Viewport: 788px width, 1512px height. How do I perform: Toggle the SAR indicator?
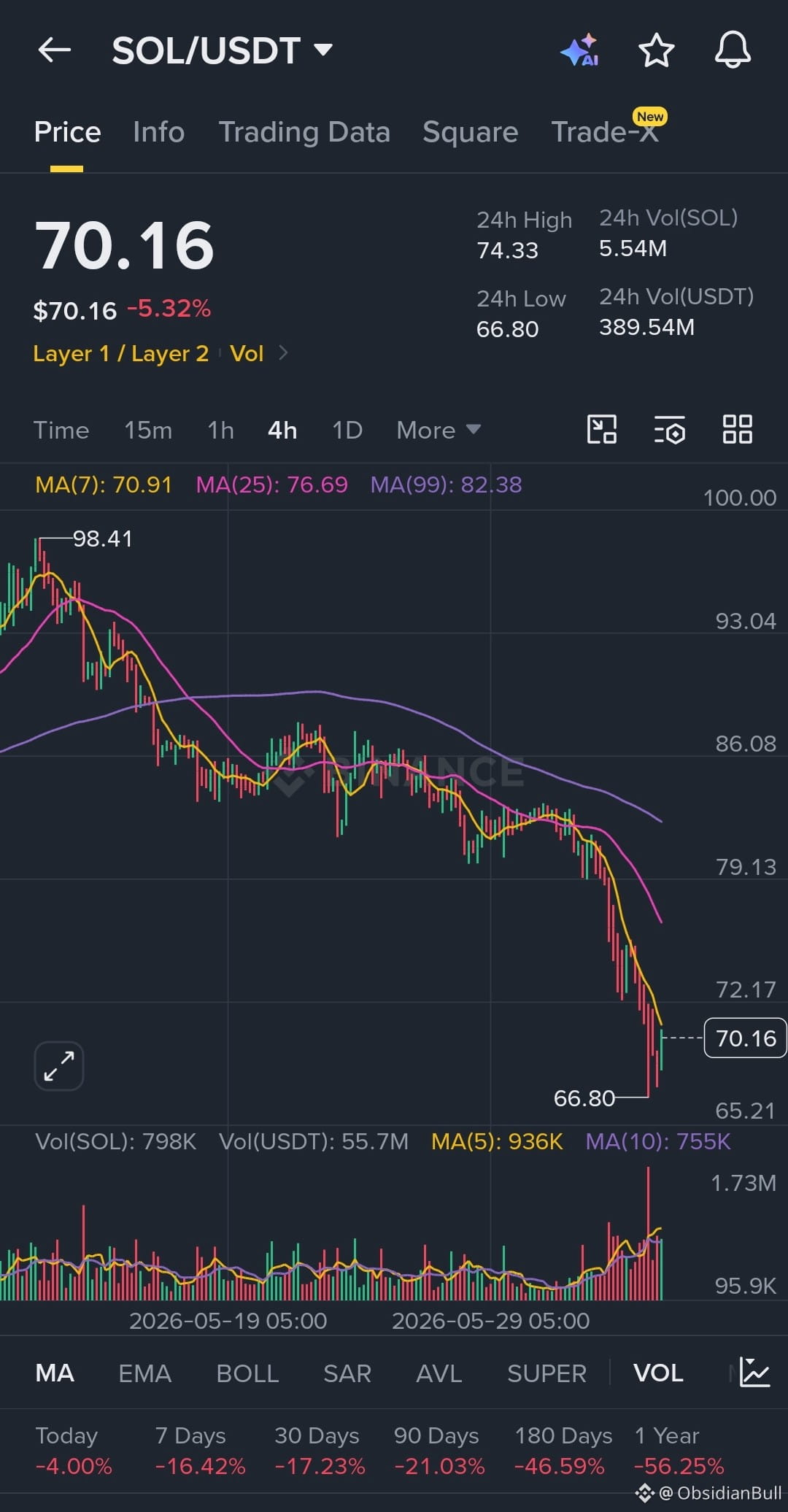tap(347, 1373)
